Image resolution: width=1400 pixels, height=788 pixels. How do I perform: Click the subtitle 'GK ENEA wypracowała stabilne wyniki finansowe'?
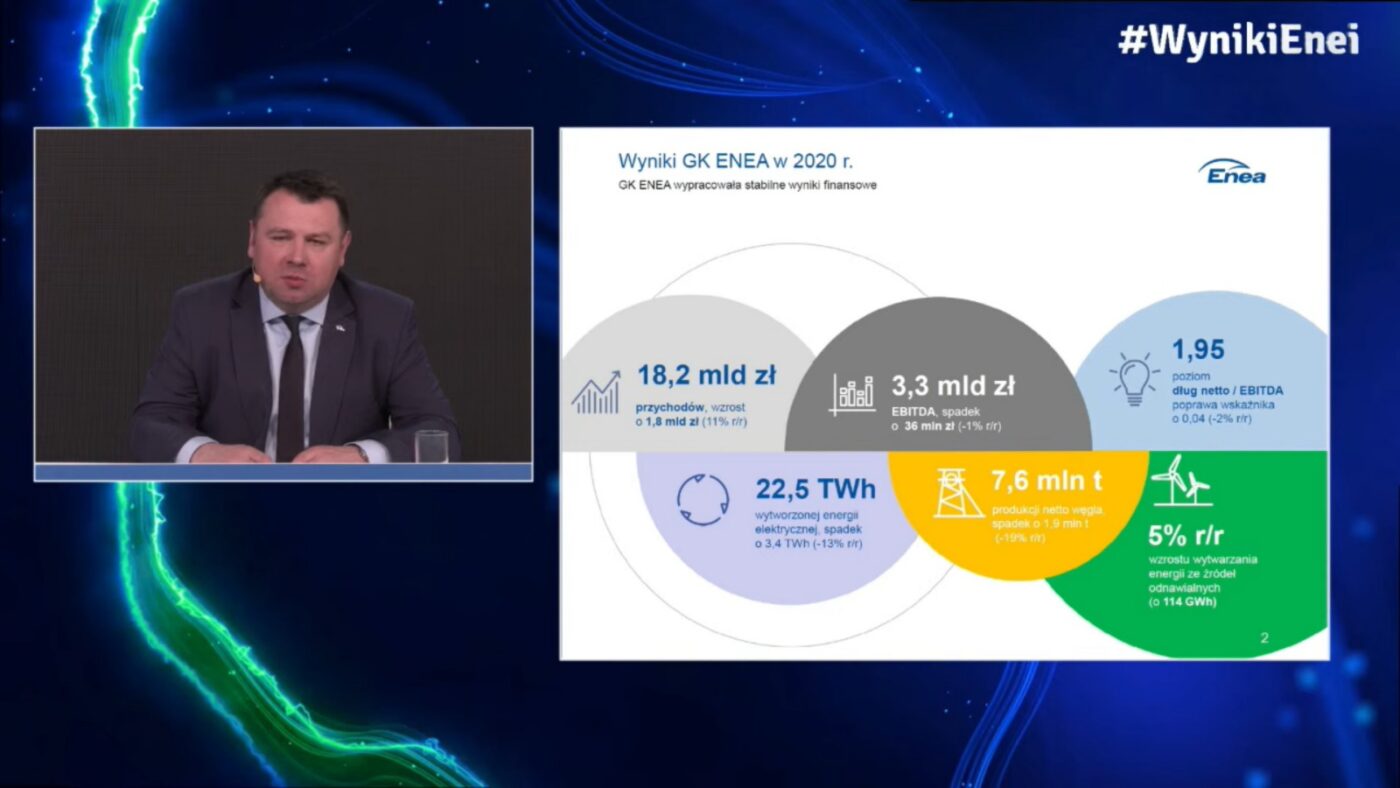(747, 185)
